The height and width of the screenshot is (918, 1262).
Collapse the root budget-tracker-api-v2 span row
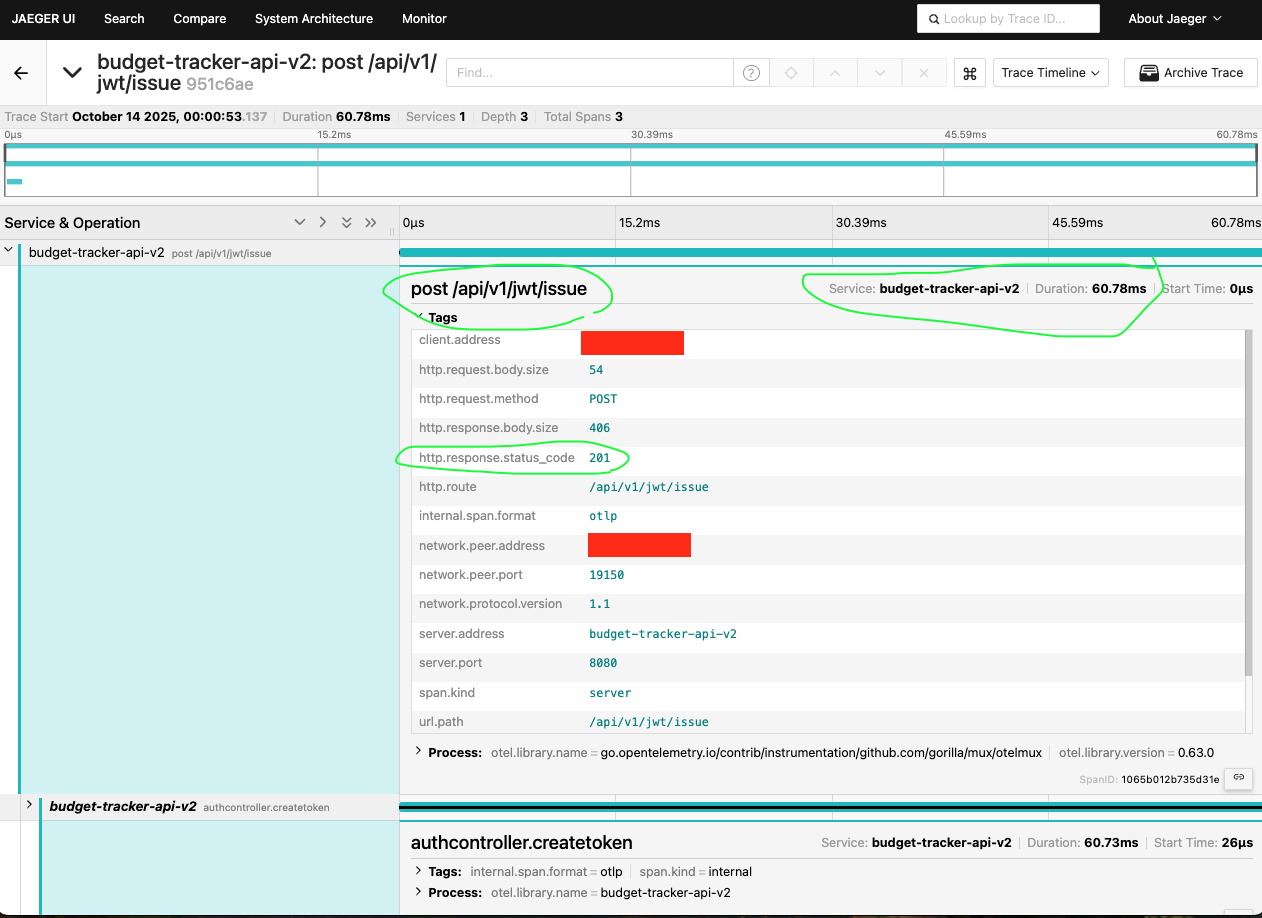click(x=10, y=252)
